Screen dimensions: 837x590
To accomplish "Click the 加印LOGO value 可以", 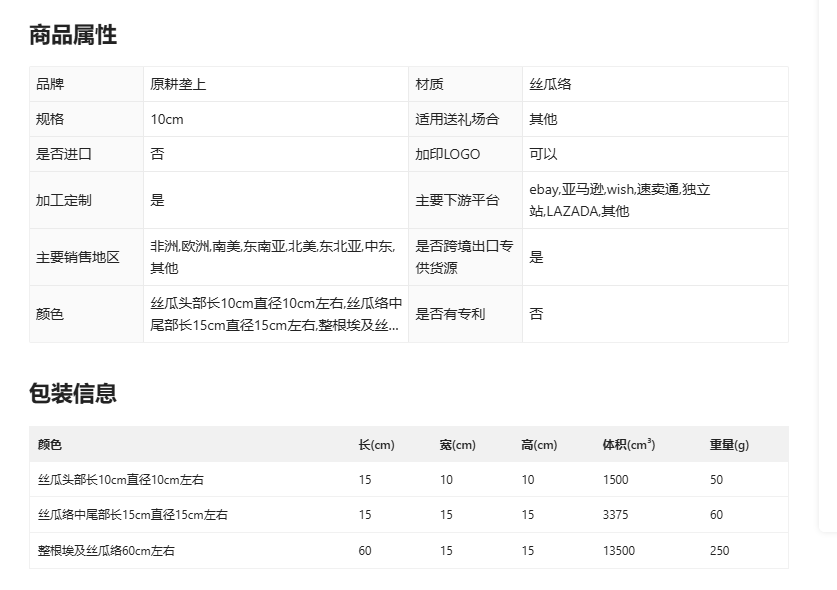I will 543,154.
